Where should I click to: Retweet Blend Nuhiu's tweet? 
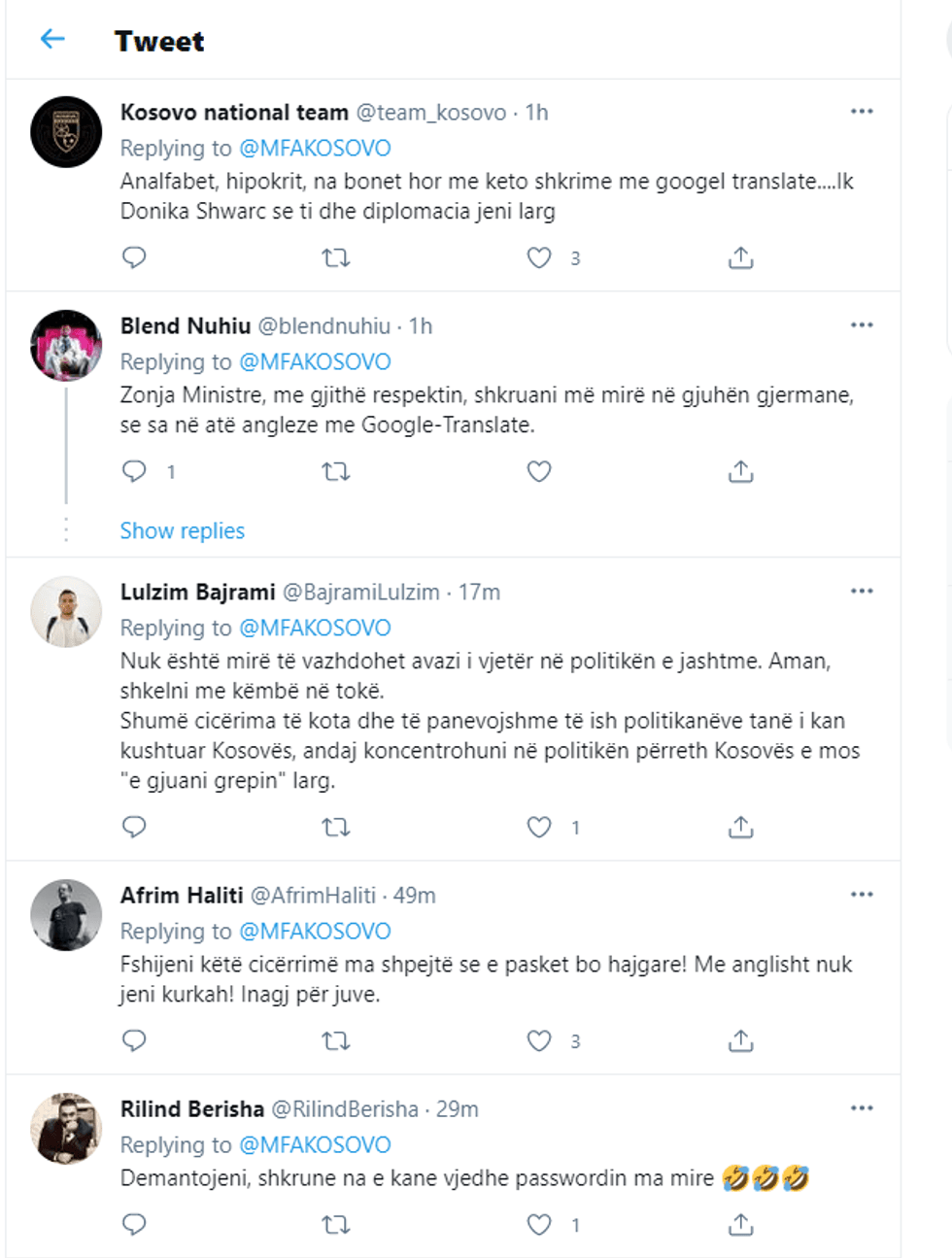(x=335, y=472)
